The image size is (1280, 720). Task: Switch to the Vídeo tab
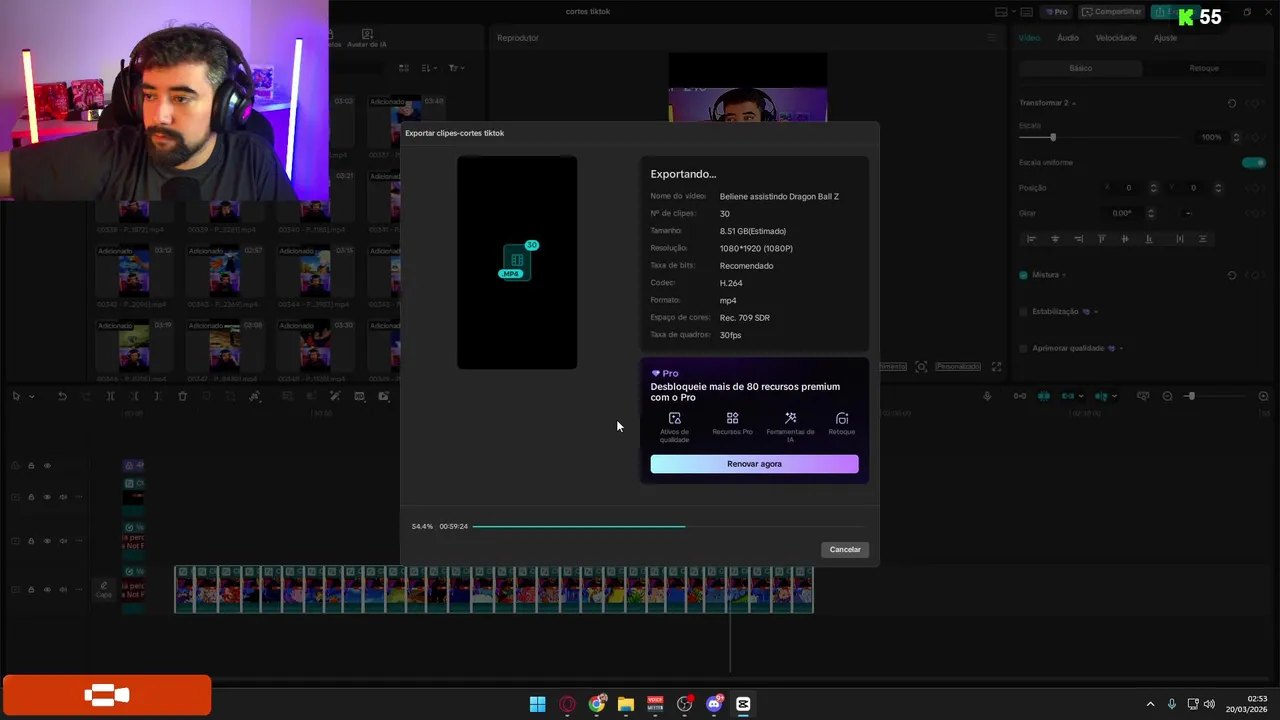tap(1029, 38)
